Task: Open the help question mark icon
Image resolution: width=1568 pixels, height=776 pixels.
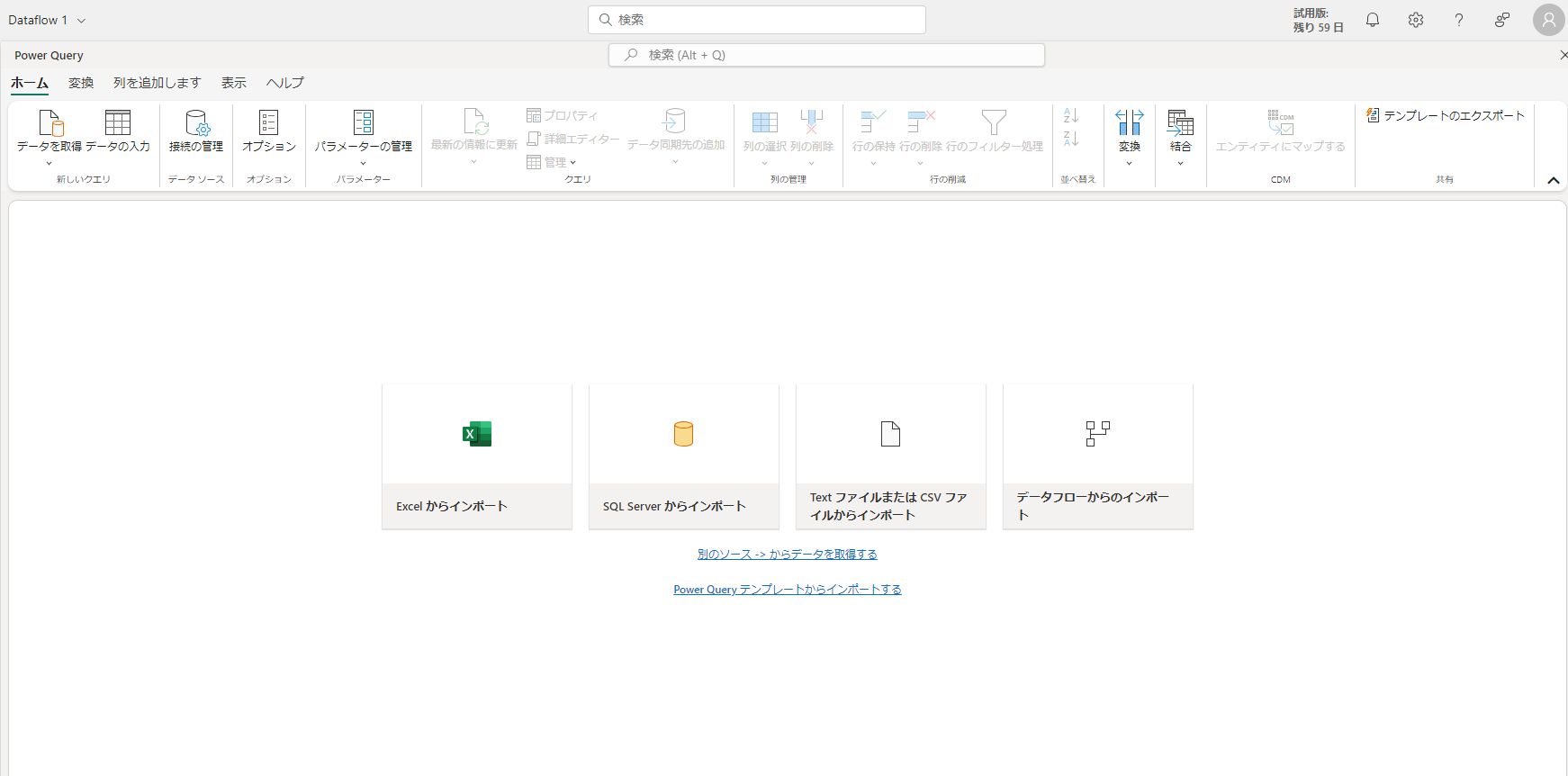Action: tap(1459, 20)
